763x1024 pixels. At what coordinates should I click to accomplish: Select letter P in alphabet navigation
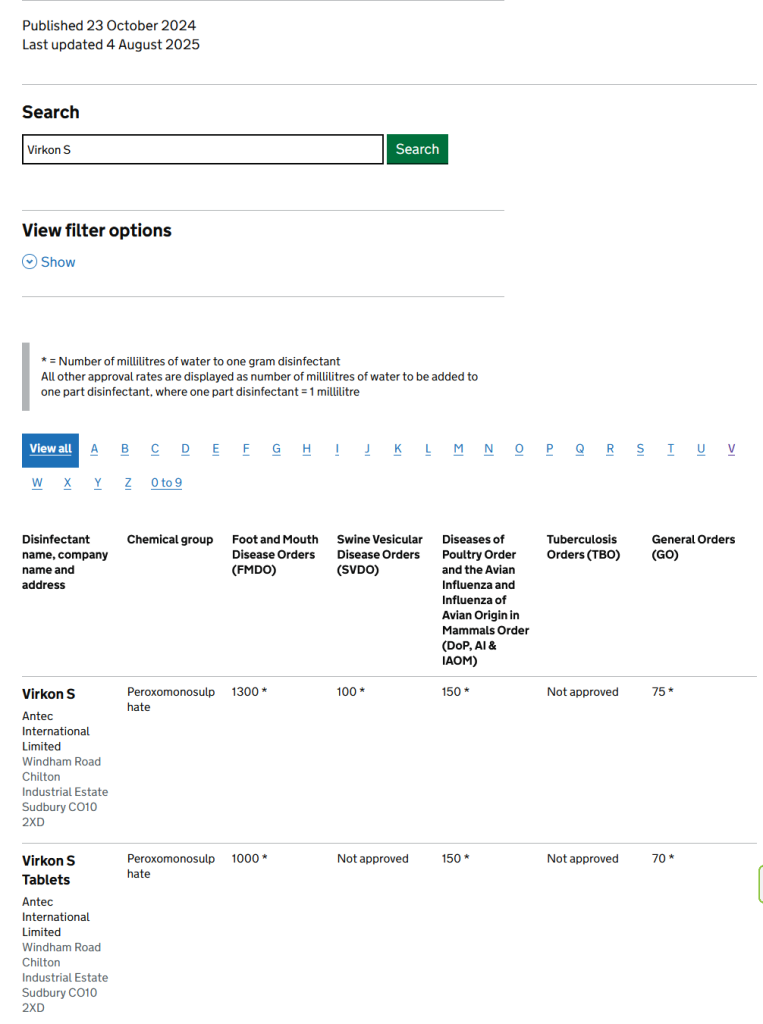[x=549, y=449]
